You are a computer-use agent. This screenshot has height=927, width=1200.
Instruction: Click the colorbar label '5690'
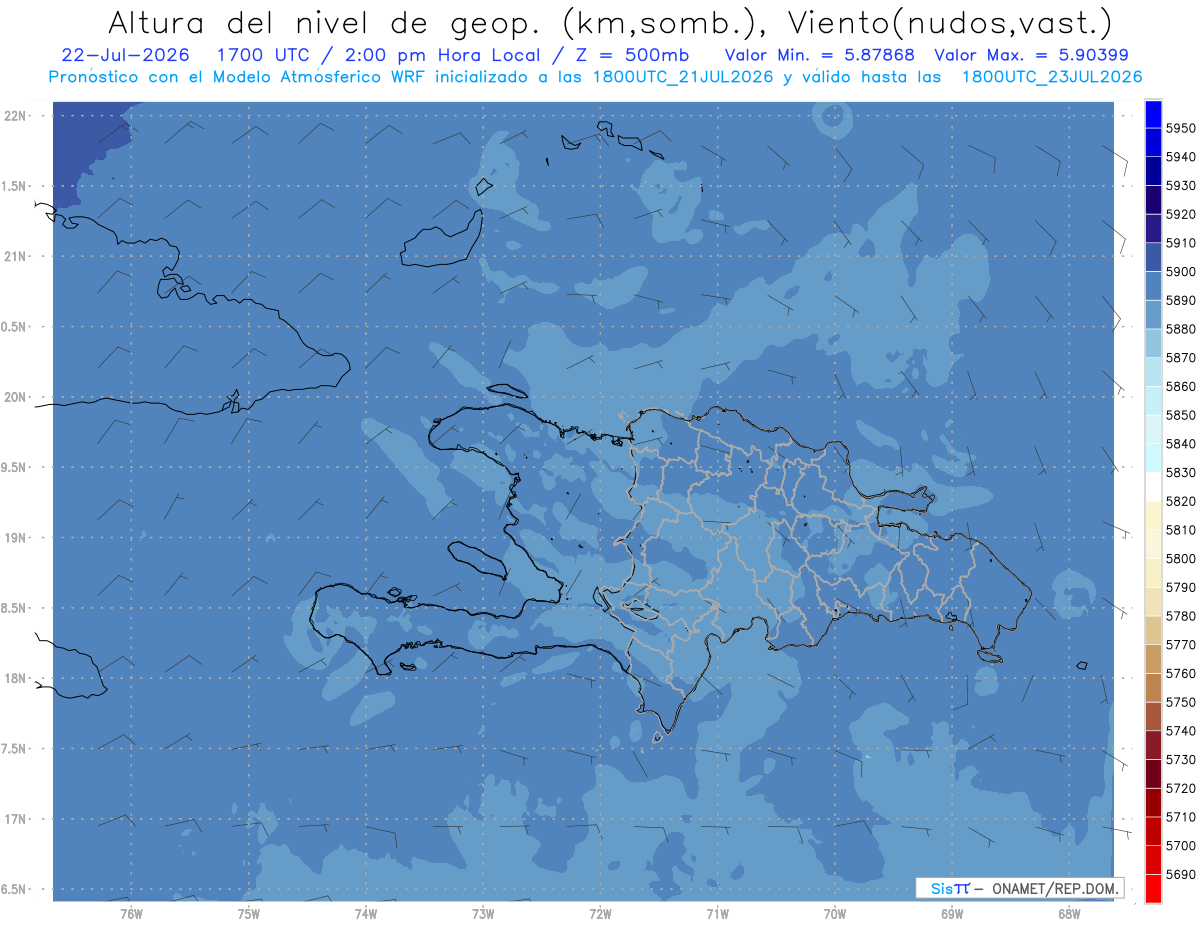1180,874
